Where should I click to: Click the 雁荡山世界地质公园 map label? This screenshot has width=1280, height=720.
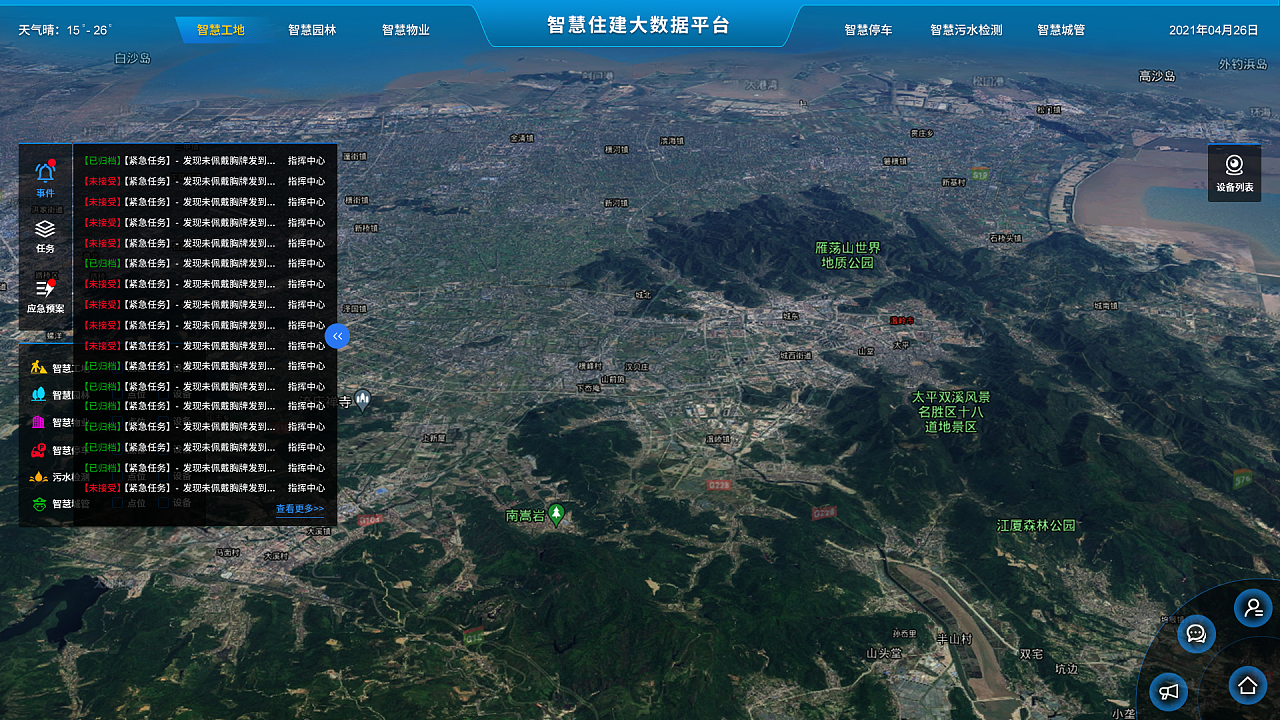(848, 255)
